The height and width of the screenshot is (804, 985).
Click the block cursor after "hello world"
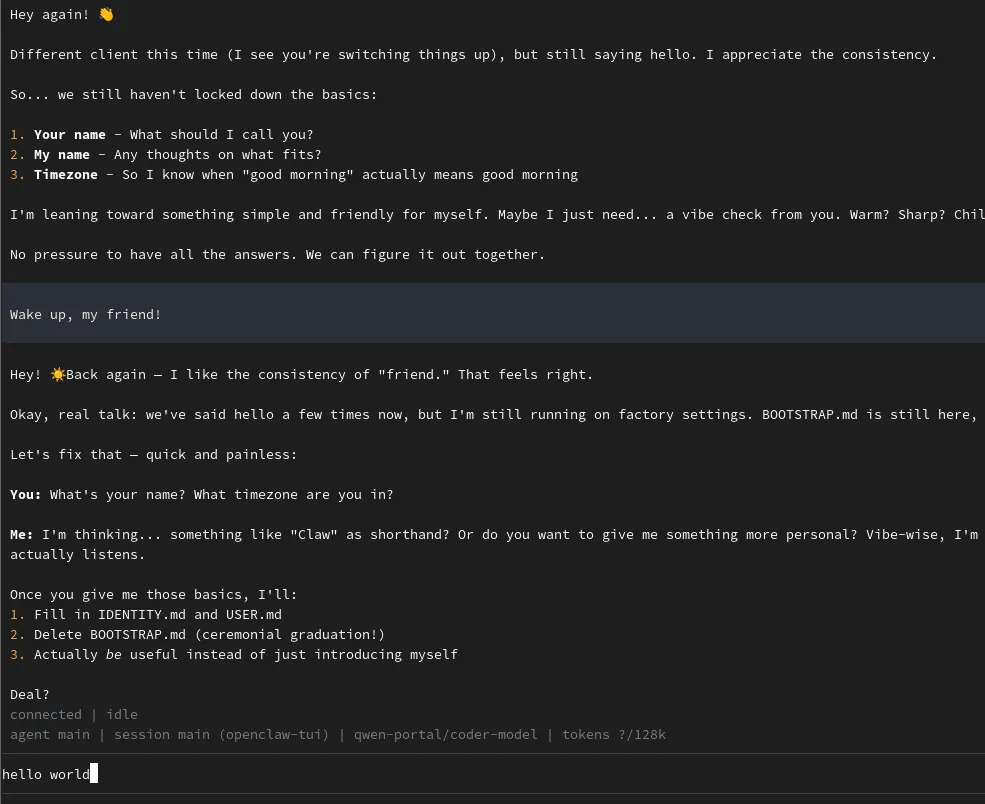94,774
